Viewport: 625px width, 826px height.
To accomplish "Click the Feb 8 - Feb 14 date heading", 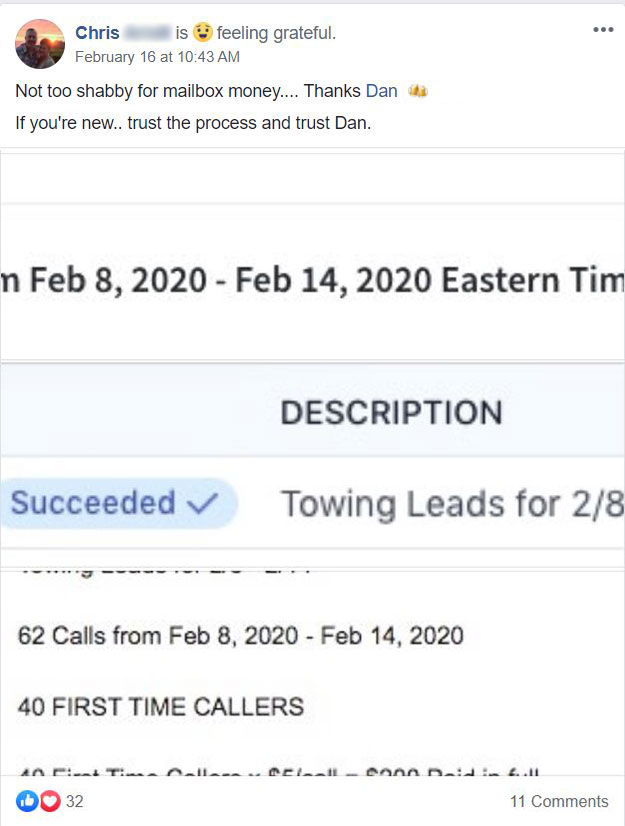I will click(312, 280).
